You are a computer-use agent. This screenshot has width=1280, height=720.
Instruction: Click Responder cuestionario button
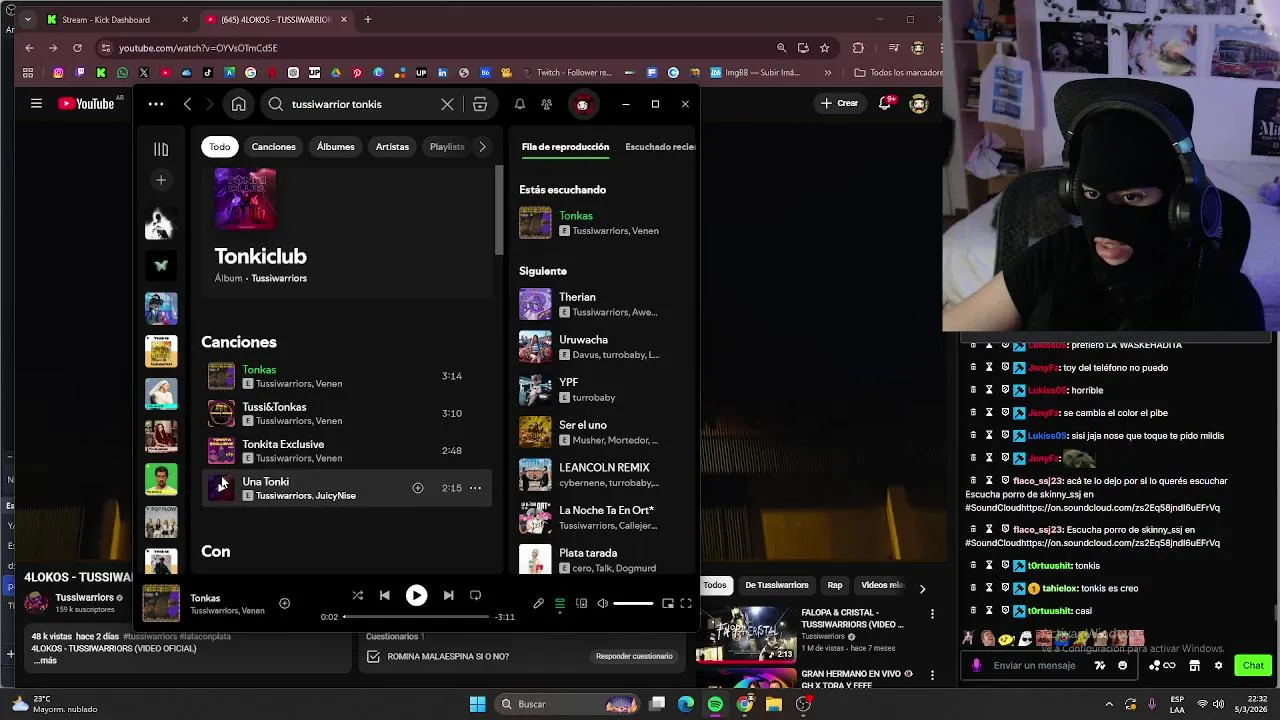(634, 656)
